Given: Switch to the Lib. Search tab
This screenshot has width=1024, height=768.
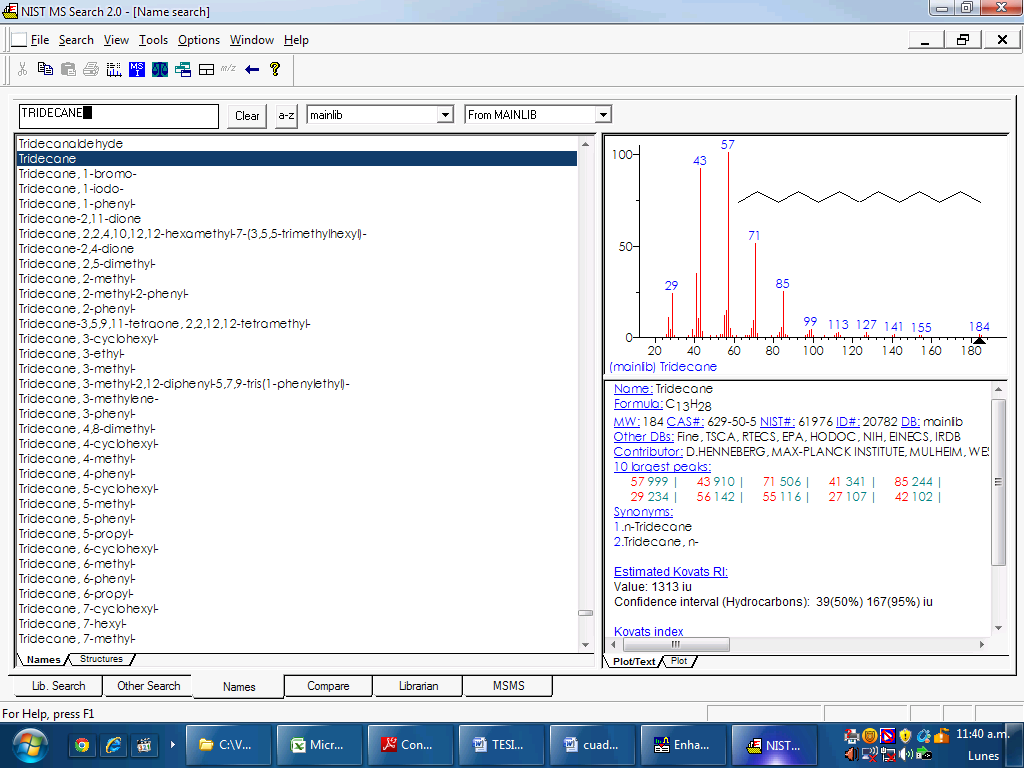Looking at the screenshot, I should coord(59,686).
